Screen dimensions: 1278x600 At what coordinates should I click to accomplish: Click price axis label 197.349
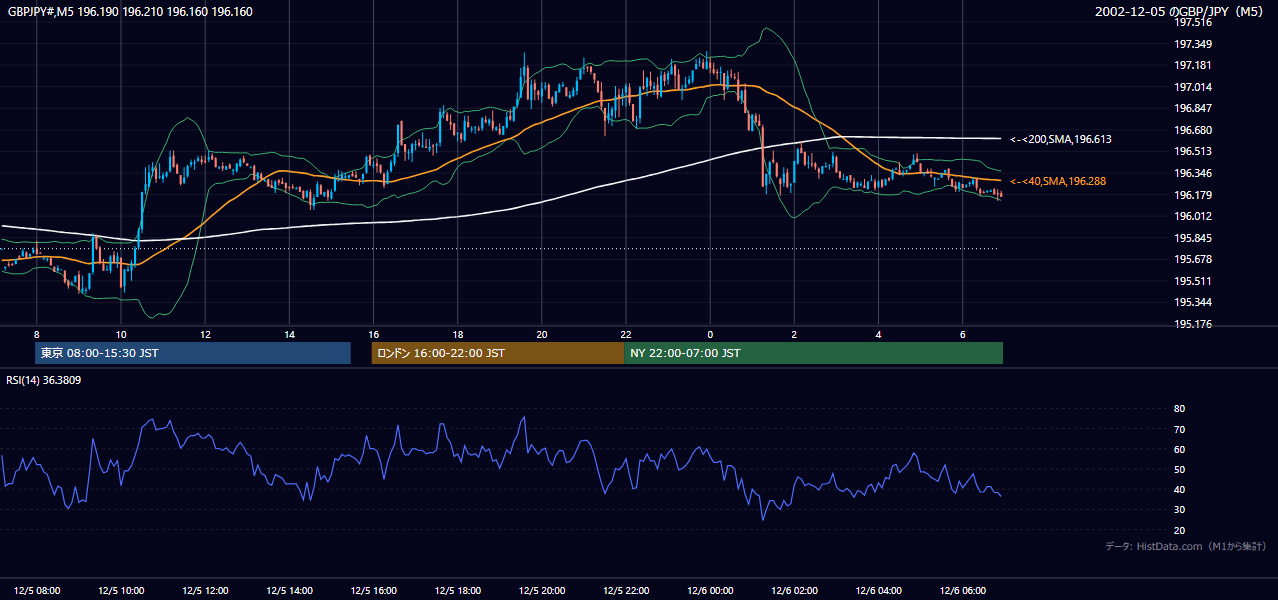[x=1191, y=44]
